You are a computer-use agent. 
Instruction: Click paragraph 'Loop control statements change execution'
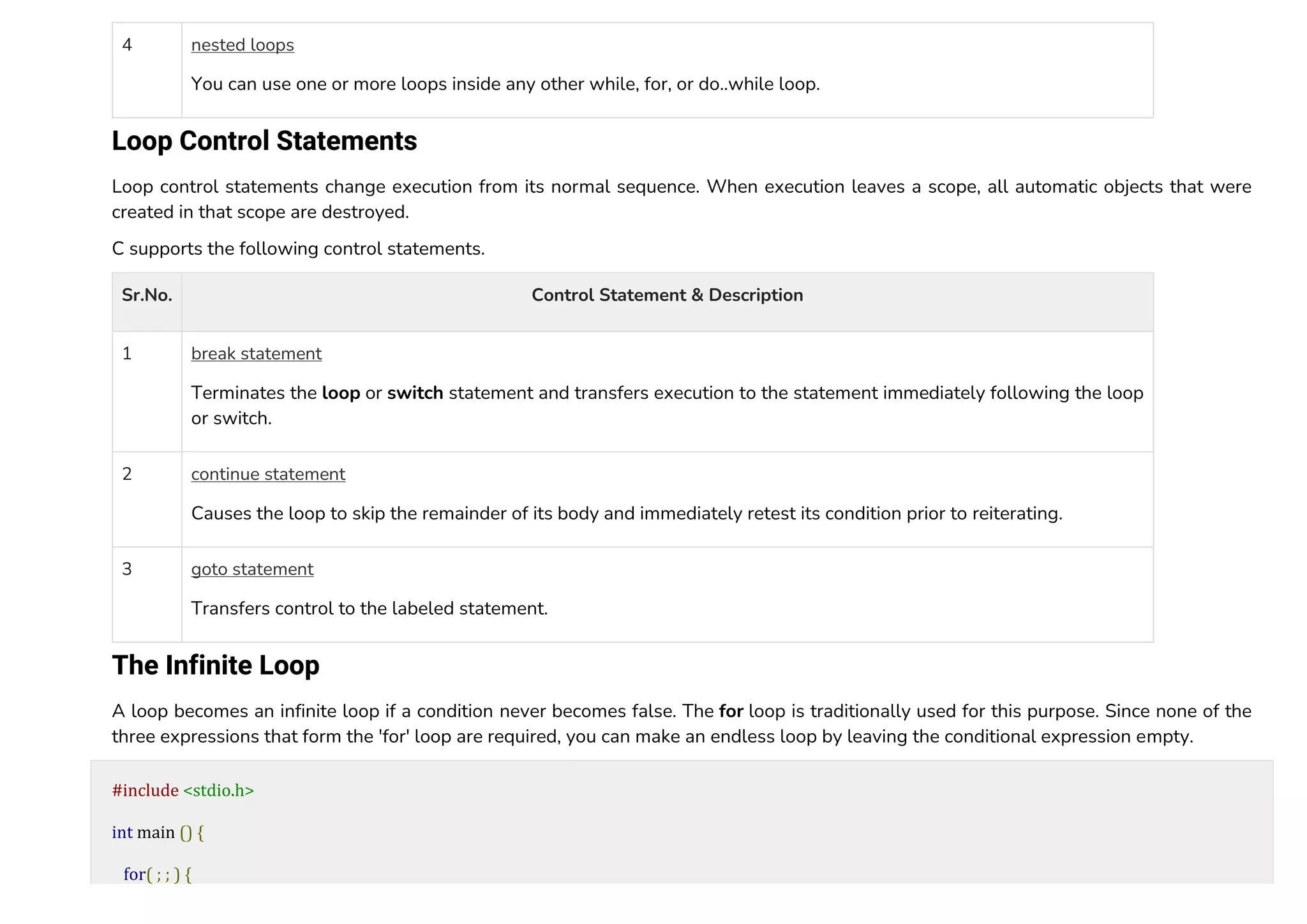[682, 199]
